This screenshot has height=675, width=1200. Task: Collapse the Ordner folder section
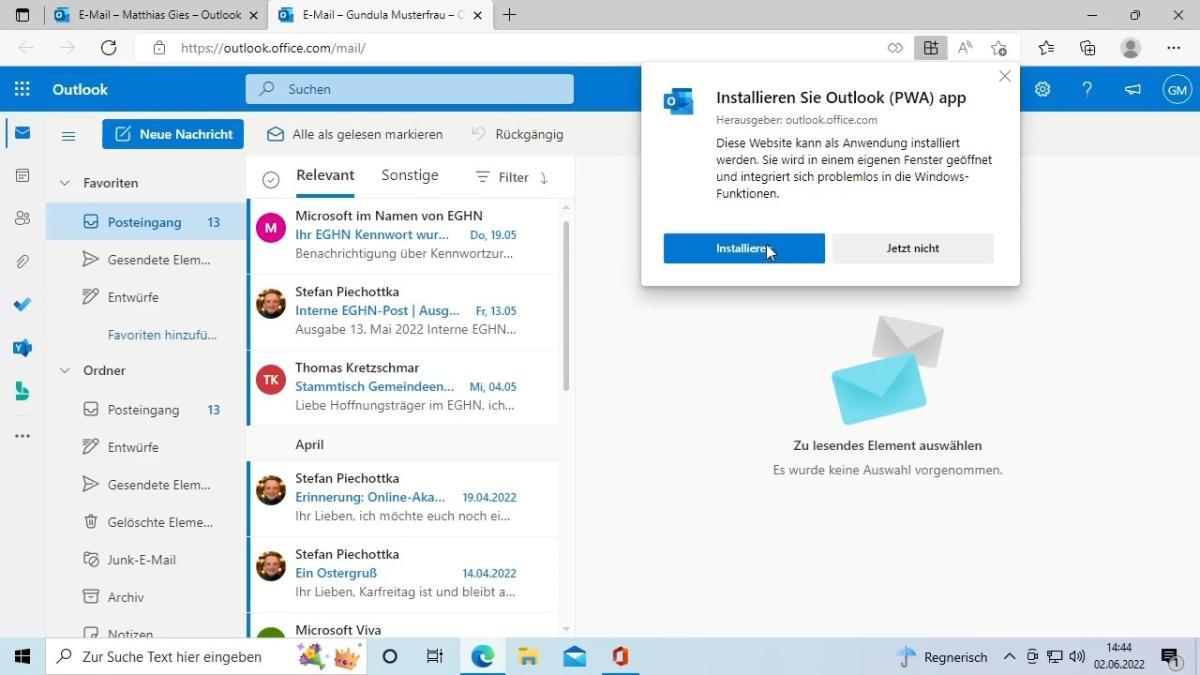point(65,370)
